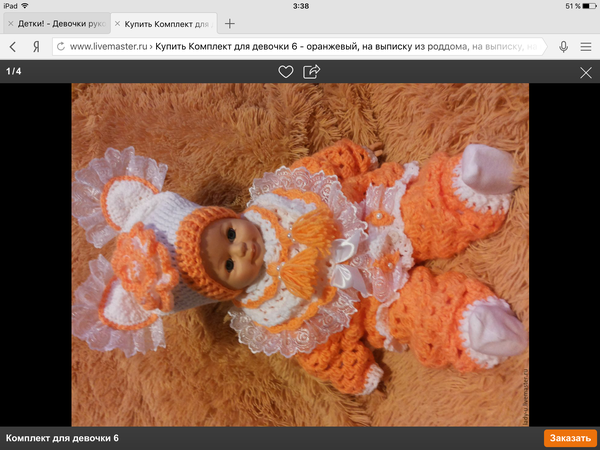Open the browser hamburger menu
Viewport: 600px width, 450px height.
tap(586, 47)
